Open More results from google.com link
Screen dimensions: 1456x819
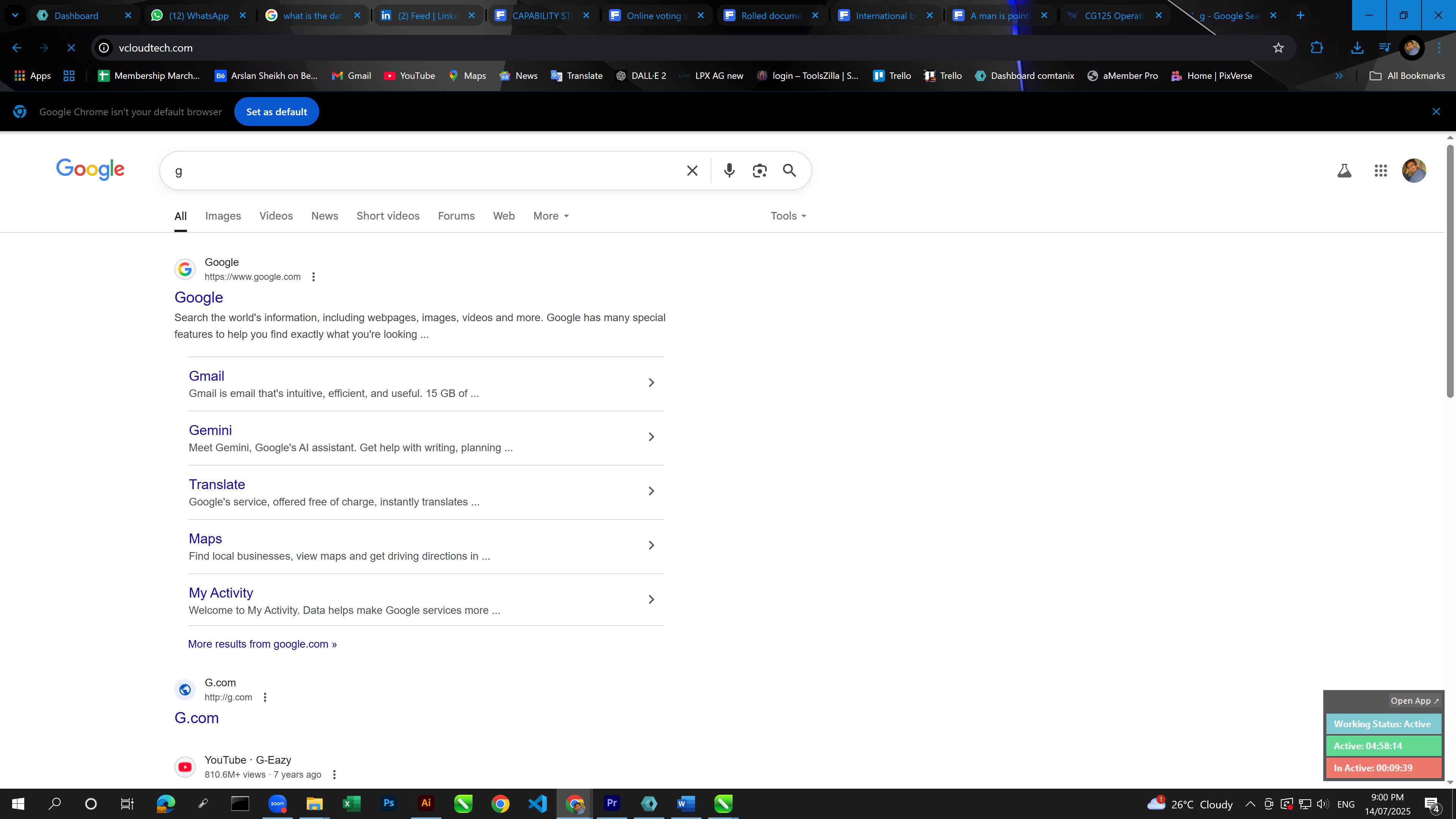262,644
